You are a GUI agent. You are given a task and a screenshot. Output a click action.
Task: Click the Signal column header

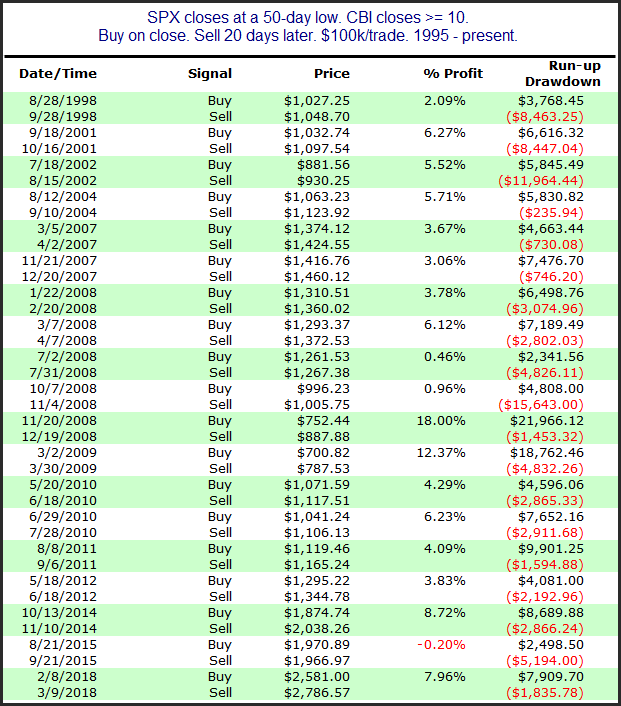tap(210, 73)
